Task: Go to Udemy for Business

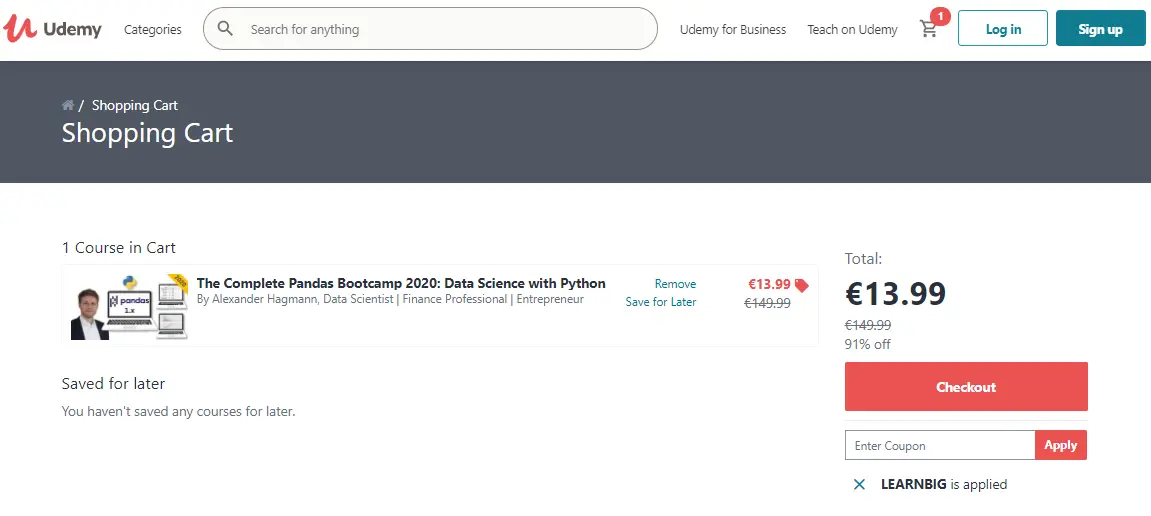Action: click(732, 29)
